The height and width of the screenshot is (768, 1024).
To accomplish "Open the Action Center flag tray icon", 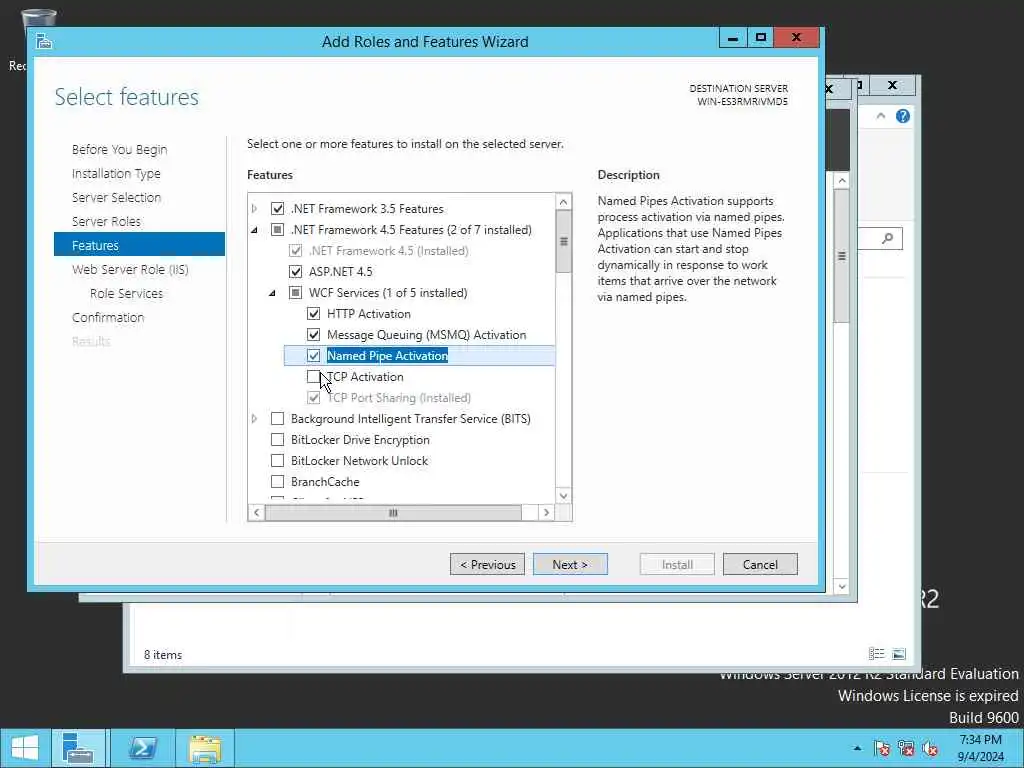I will (882, 748).
